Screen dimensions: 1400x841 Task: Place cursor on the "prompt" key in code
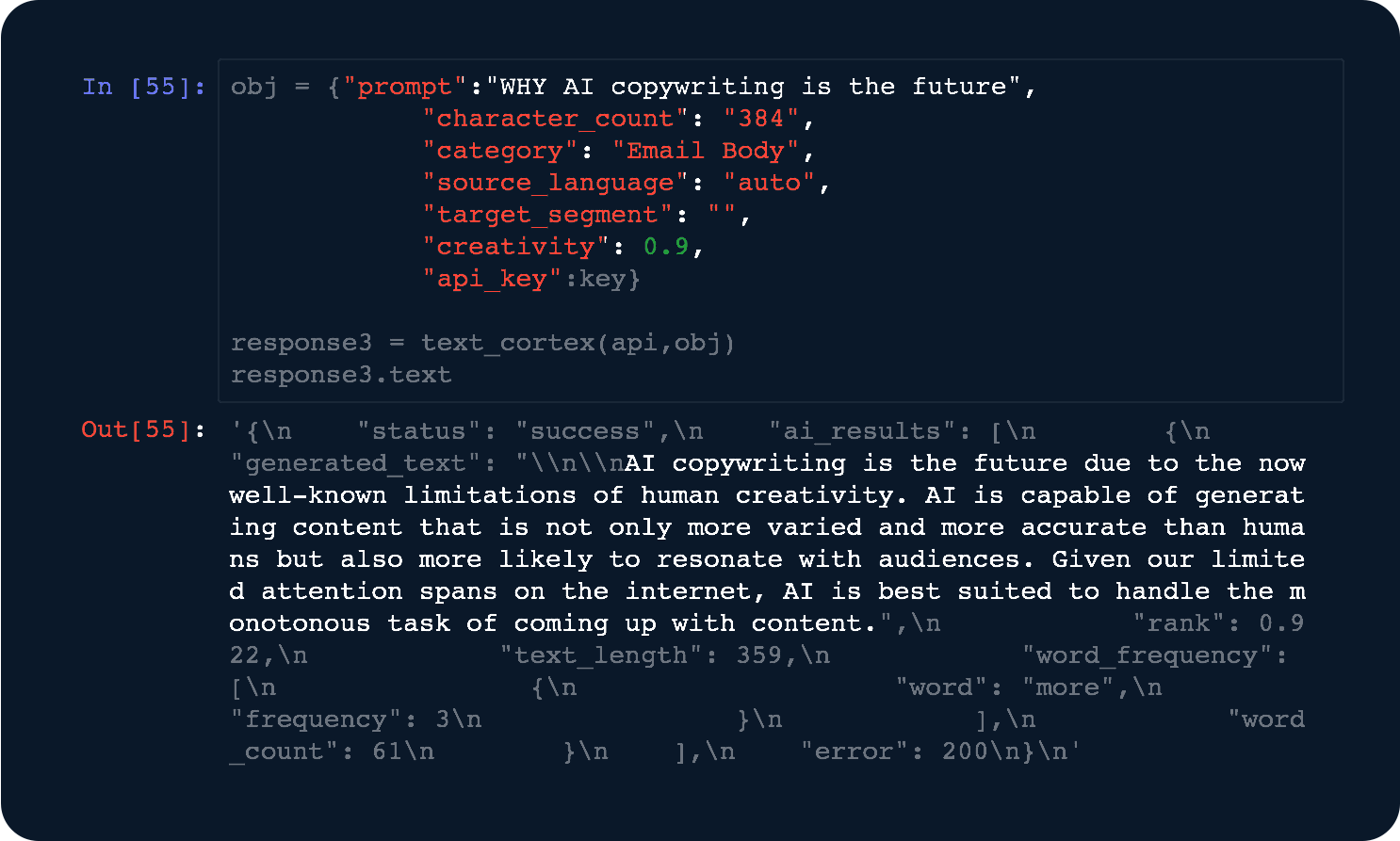[404, 87]
